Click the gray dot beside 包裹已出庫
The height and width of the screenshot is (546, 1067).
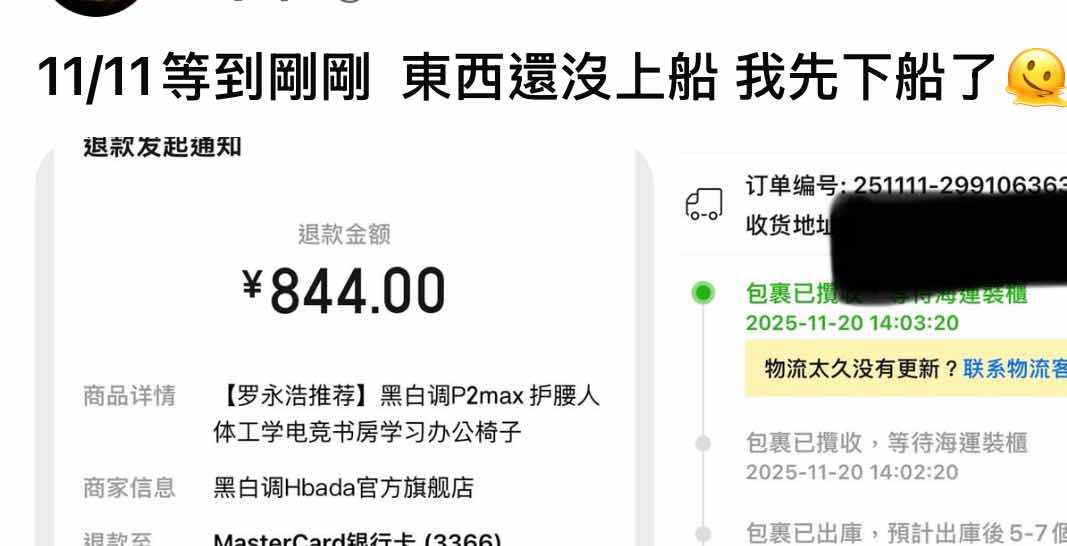coord(702,533)
